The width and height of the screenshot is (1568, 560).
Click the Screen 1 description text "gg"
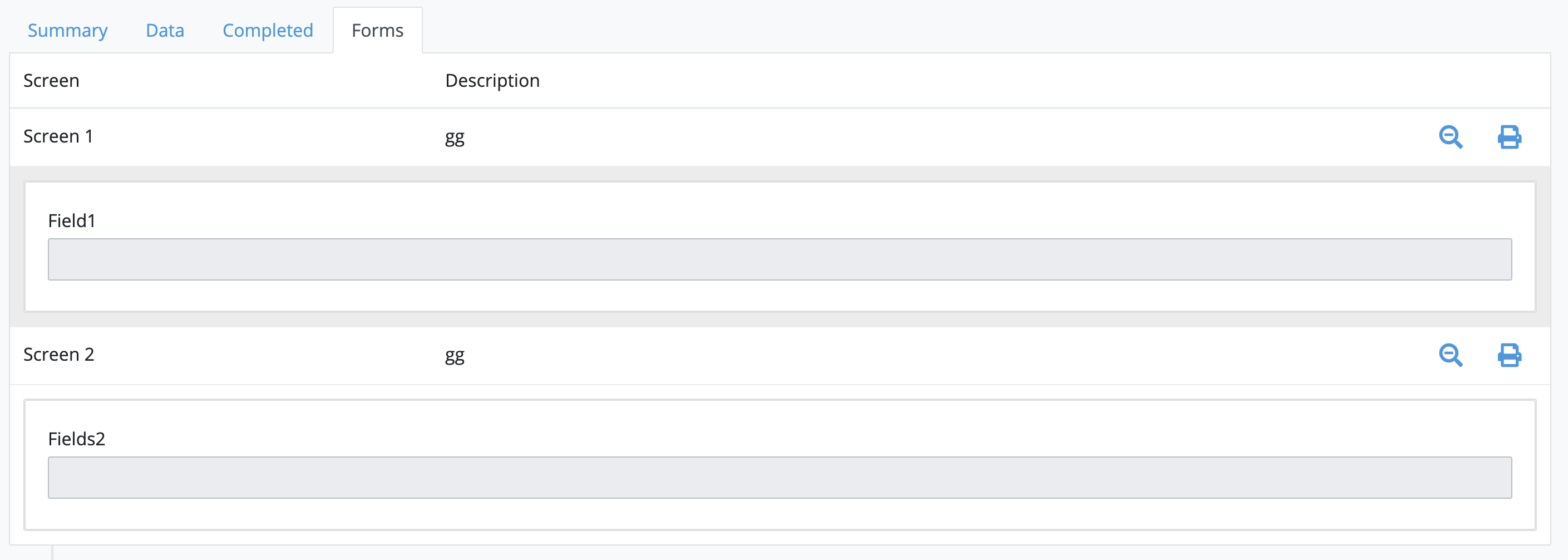point(454,137)
